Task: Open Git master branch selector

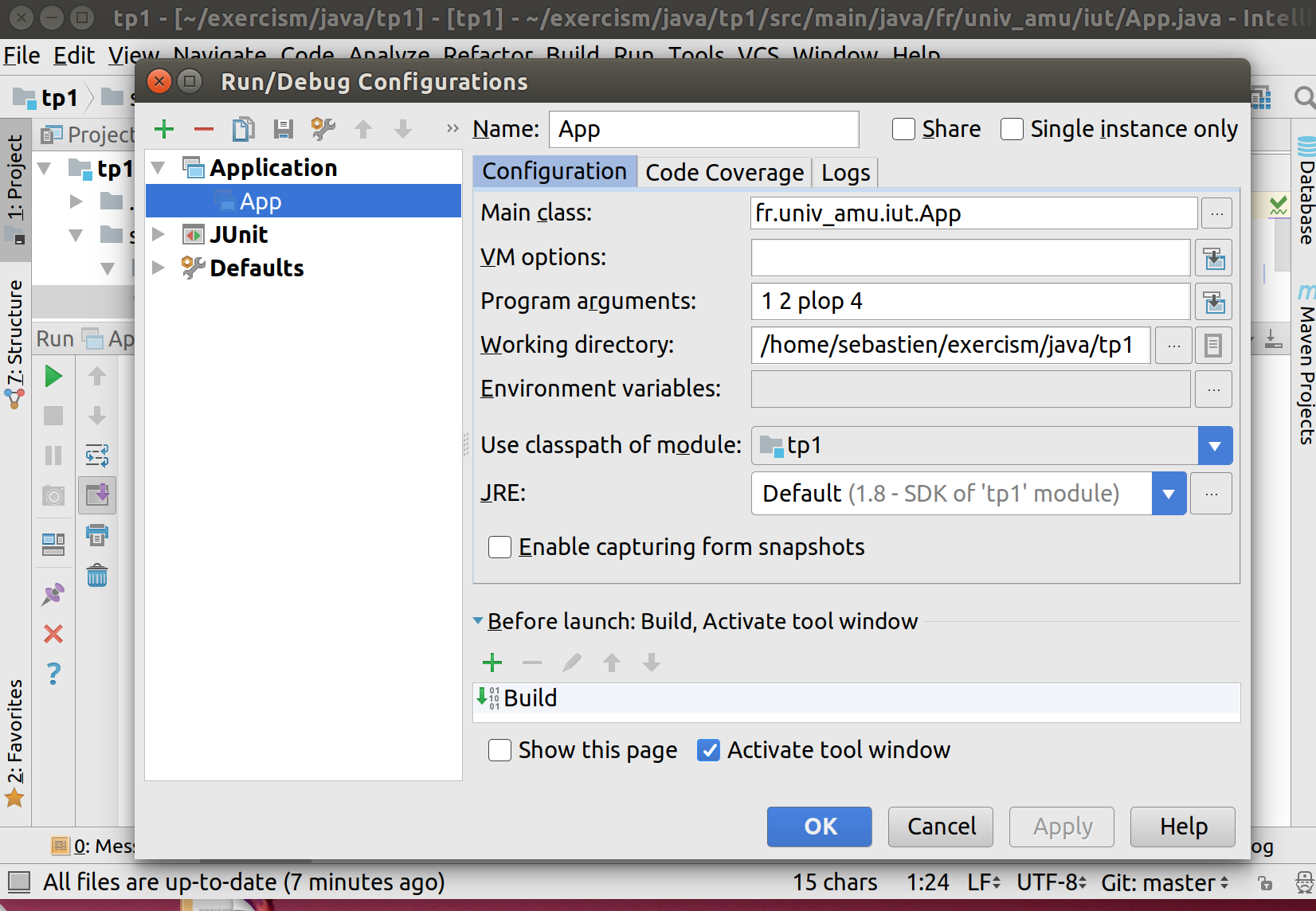Action: click(1165, 882)
